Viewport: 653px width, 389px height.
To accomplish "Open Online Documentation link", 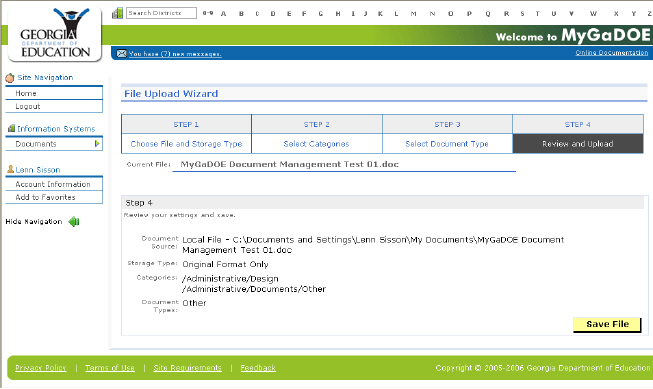I will (x=612, y=52).
